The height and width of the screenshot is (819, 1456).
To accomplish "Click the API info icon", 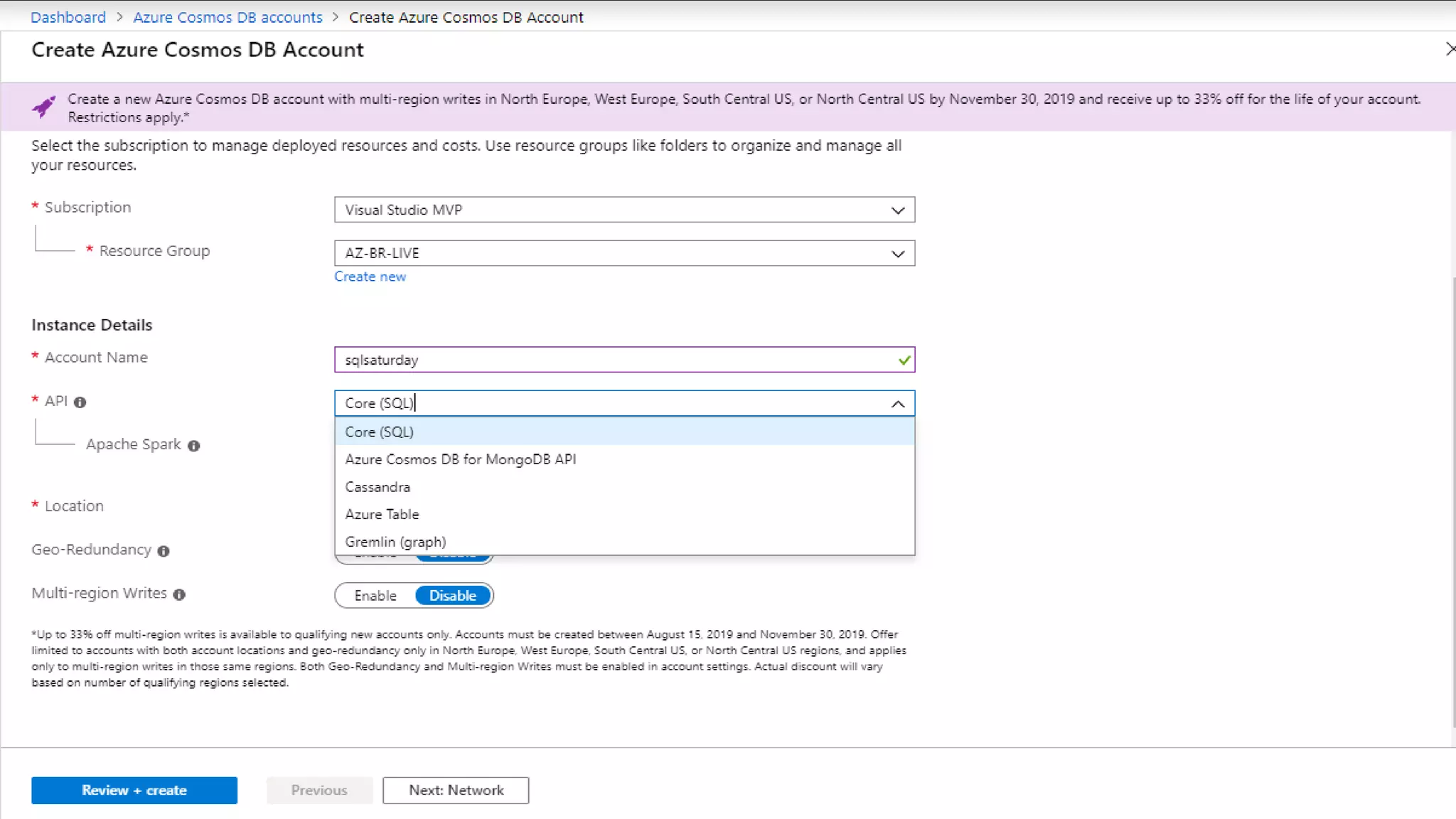I will [80, 402].
